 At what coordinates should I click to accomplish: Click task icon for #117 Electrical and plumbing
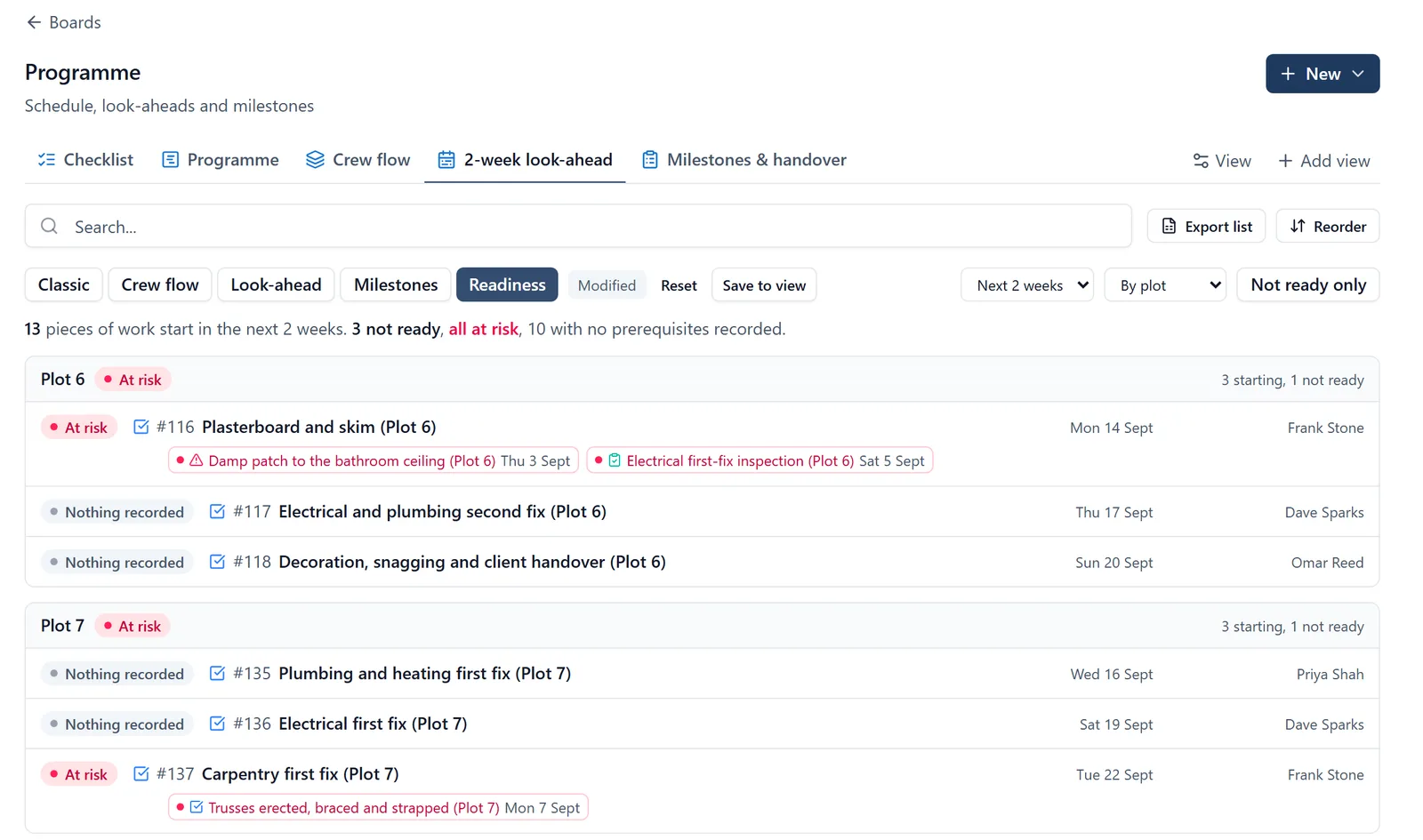(217, 511)
